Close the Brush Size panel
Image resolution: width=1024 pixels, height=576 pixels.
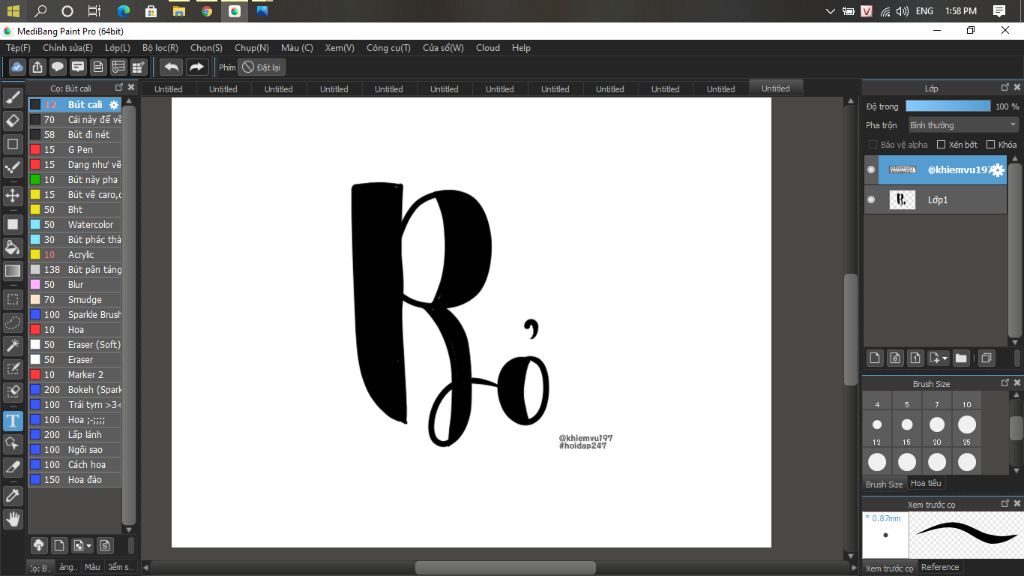click(1017, 383)
